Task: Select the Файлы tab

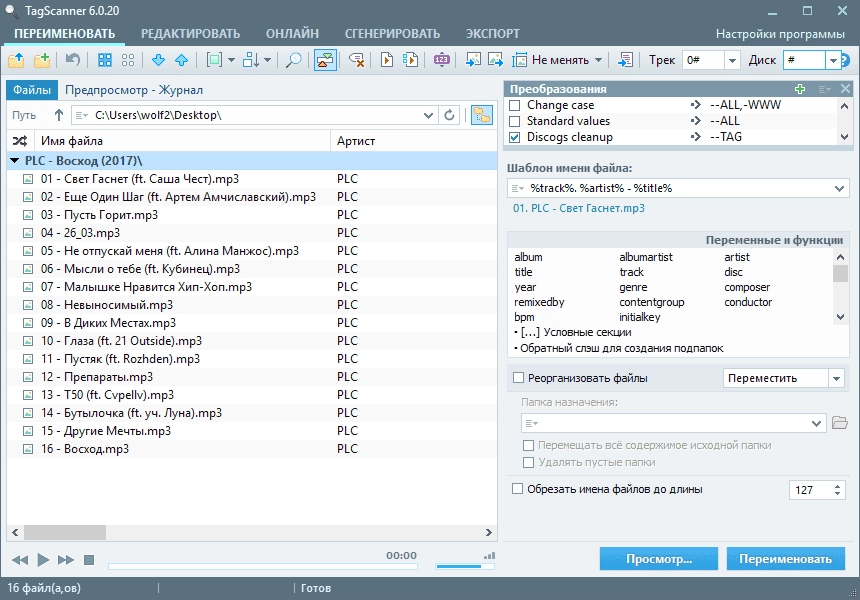Action: [x=32, y=90]
